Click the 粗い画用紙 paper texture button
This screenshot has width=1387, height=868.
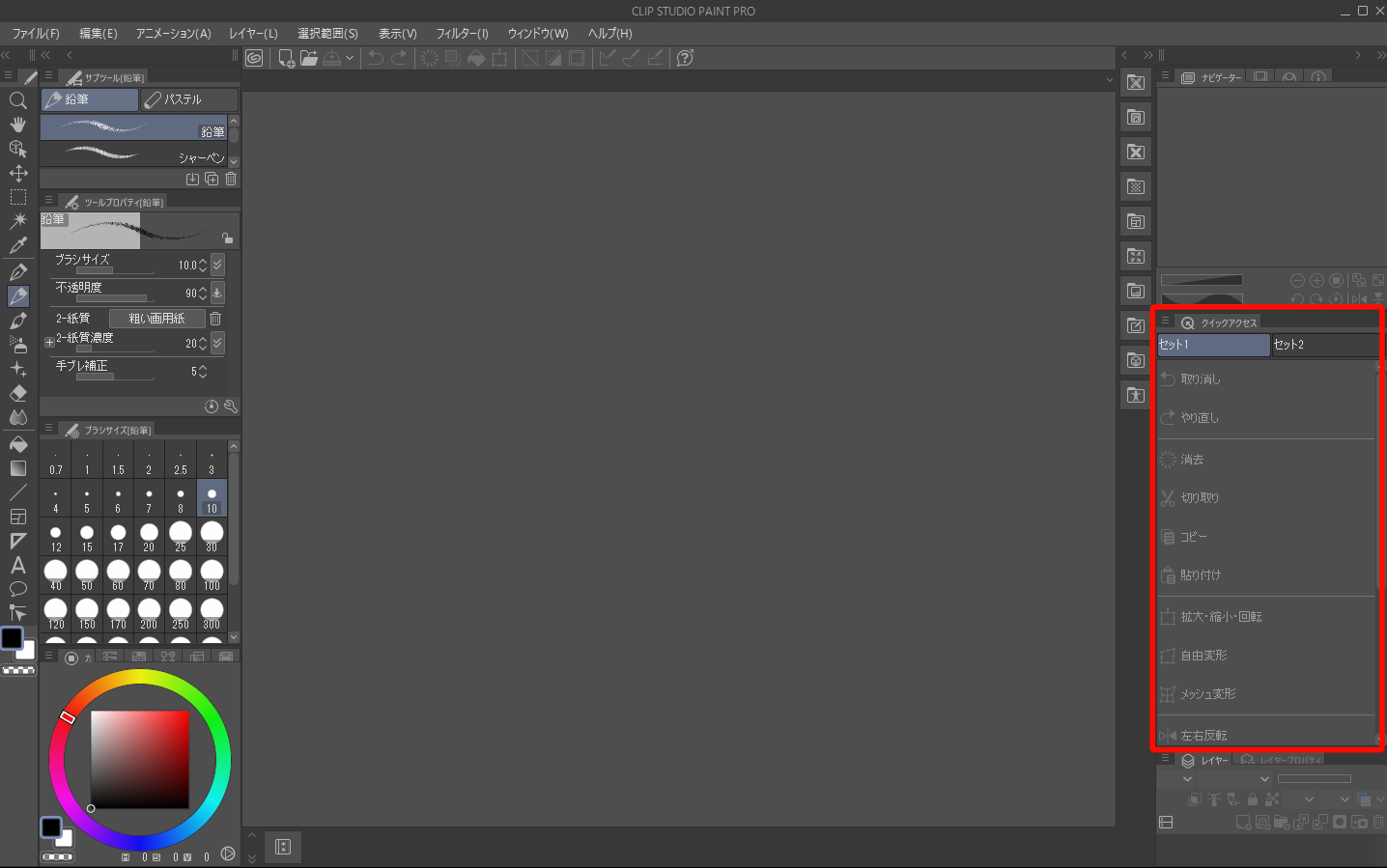click(x=156, y=319)
